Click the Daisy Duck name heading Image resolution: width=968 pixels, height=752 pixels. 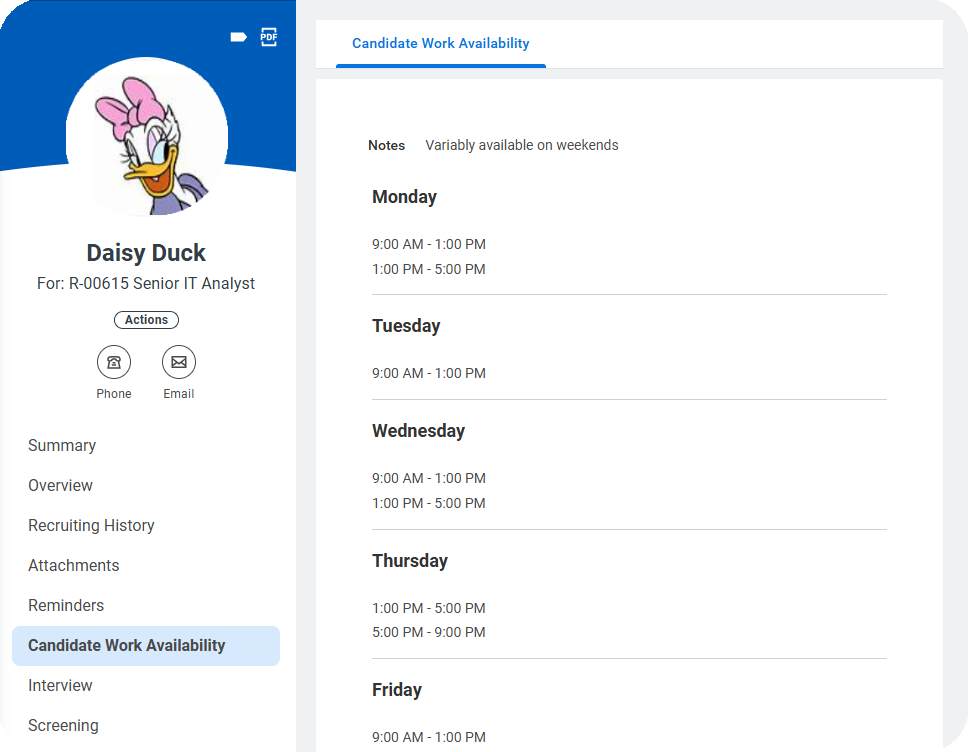click(x=146, y=253)
